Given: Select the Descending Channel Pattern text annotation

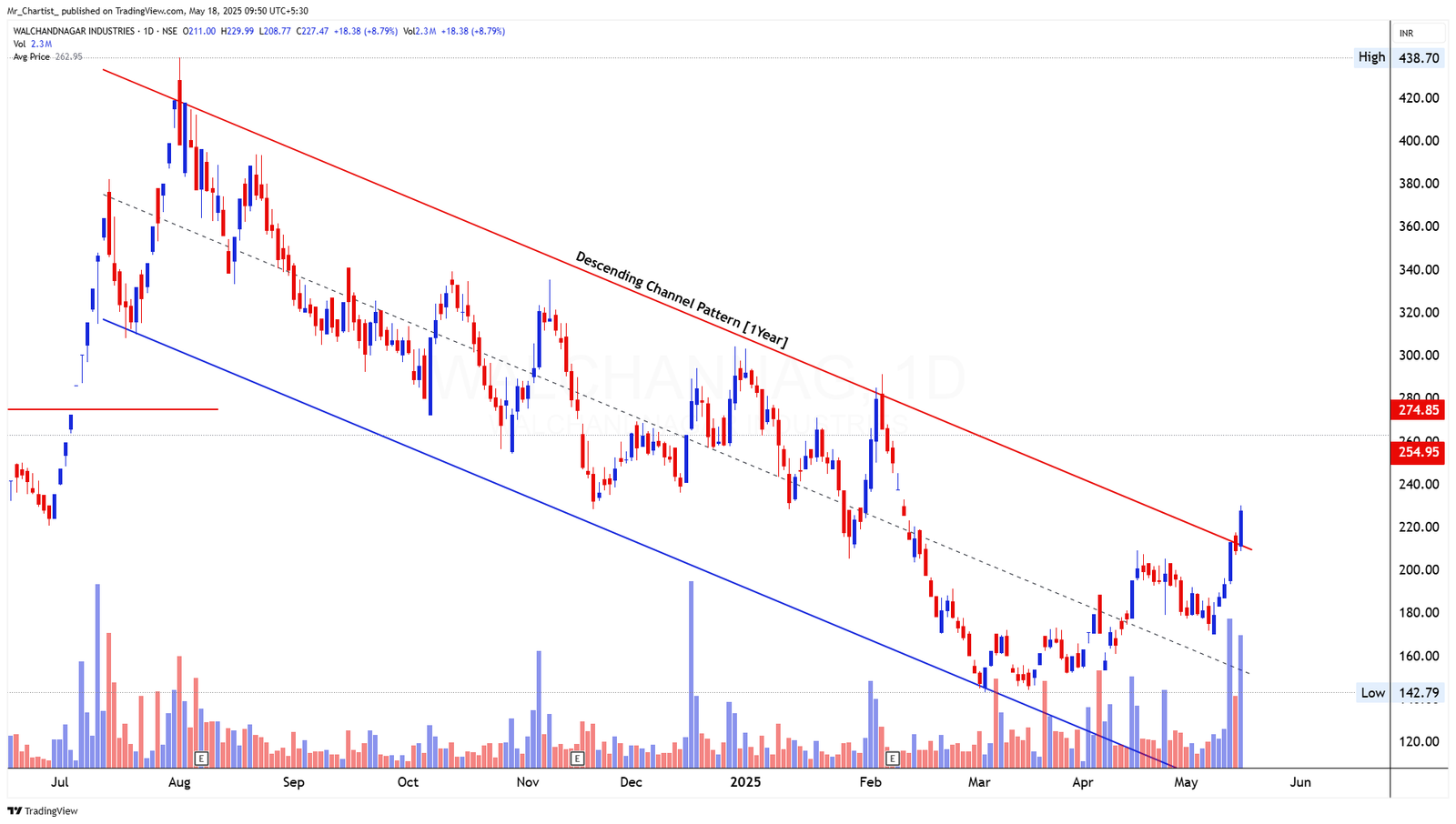Looking at the screenshot, I should point(682,299).
